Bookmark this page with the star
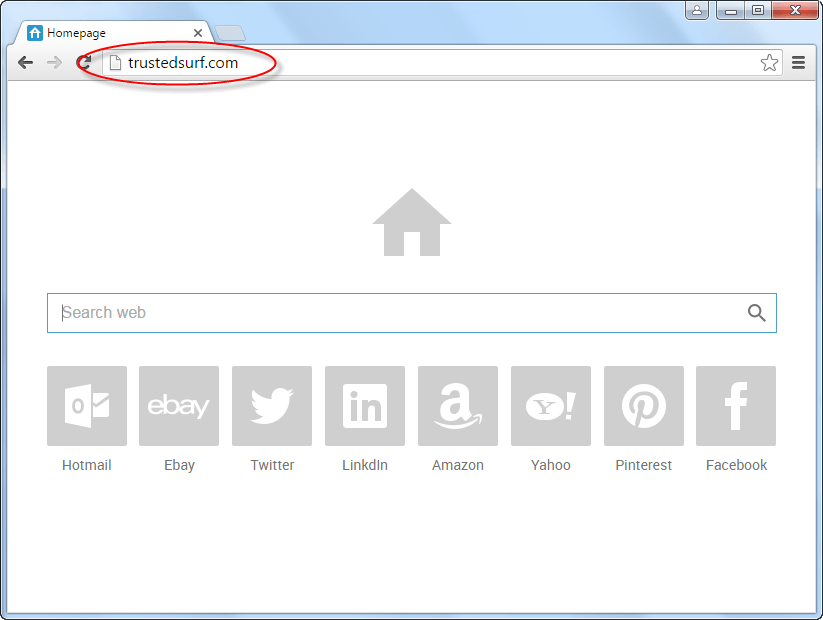Image resolution: width=823 pixels, height=620 pixels. (x=769, y=63)
